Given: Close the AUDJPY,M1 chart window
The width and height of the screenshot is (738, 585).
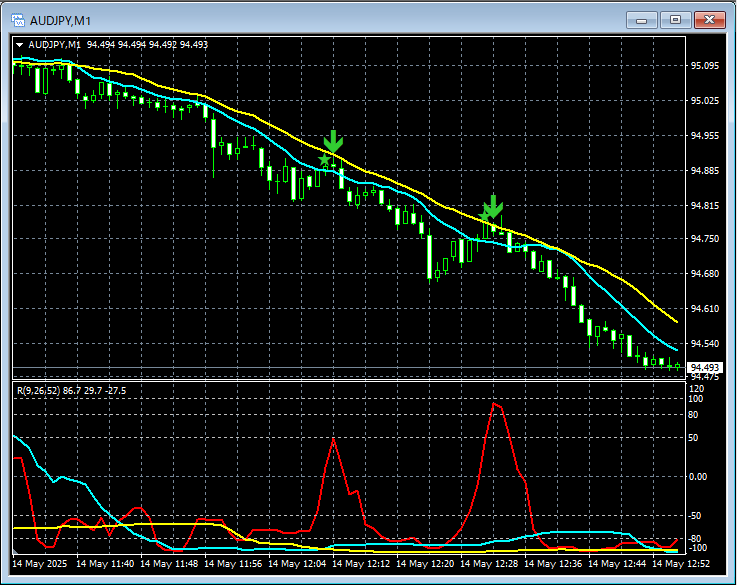Looking at the screenshot, I should [x=709, y=20].
